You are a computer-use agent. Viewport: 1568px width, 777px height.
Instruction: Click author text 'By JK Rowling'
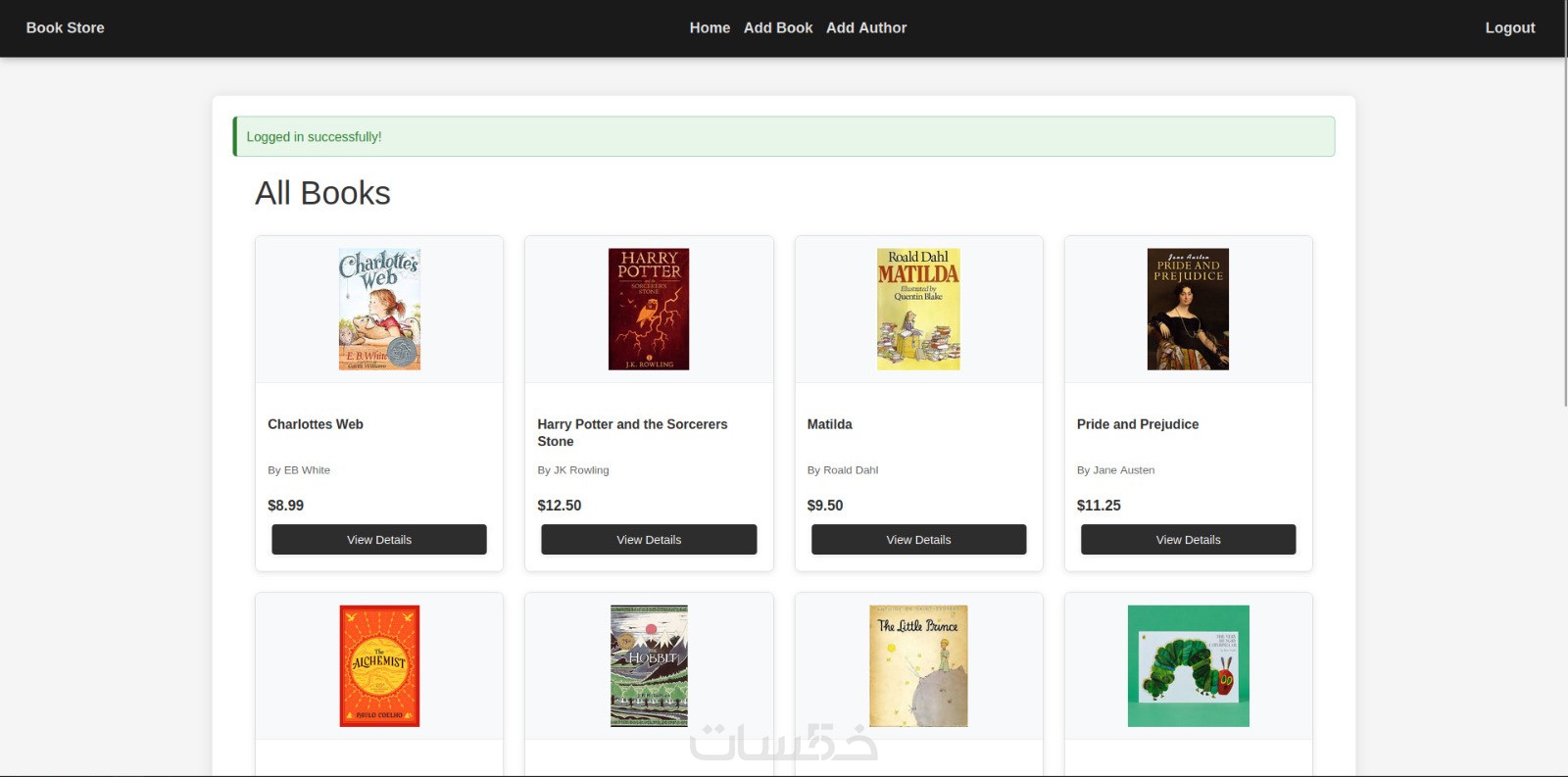[573, 470]
